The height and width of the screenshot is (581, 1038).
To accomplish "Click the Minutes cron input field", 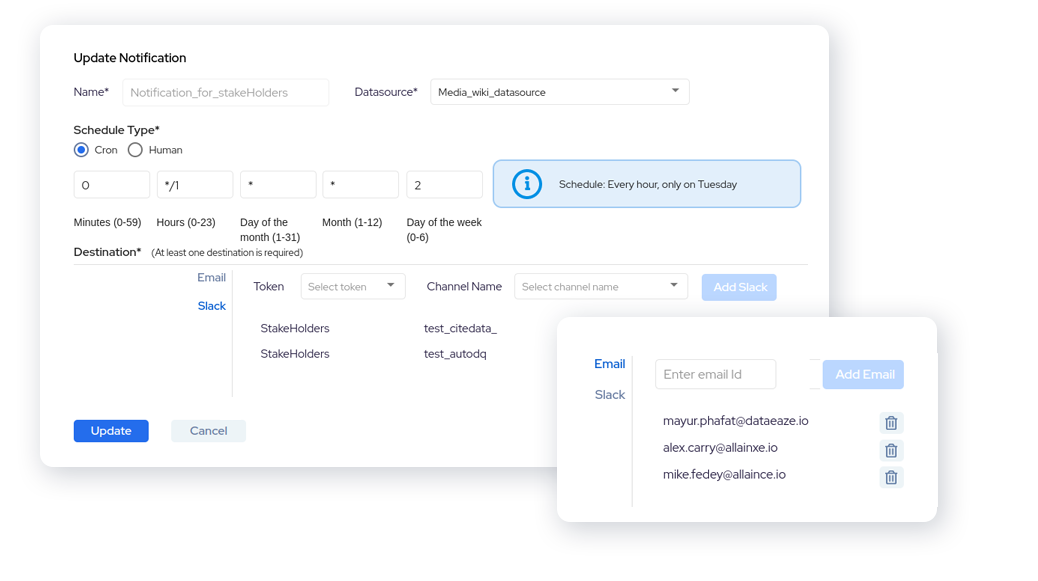I will (x=112, y=185).
